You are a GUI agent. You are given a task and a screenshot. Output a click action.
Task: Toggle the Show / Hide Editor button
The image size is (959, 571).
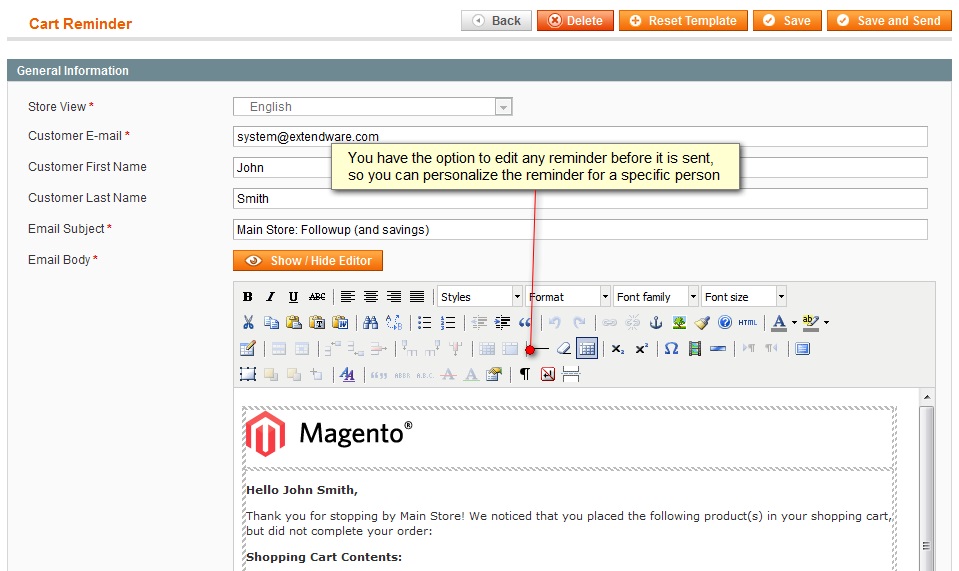(308, 261)
